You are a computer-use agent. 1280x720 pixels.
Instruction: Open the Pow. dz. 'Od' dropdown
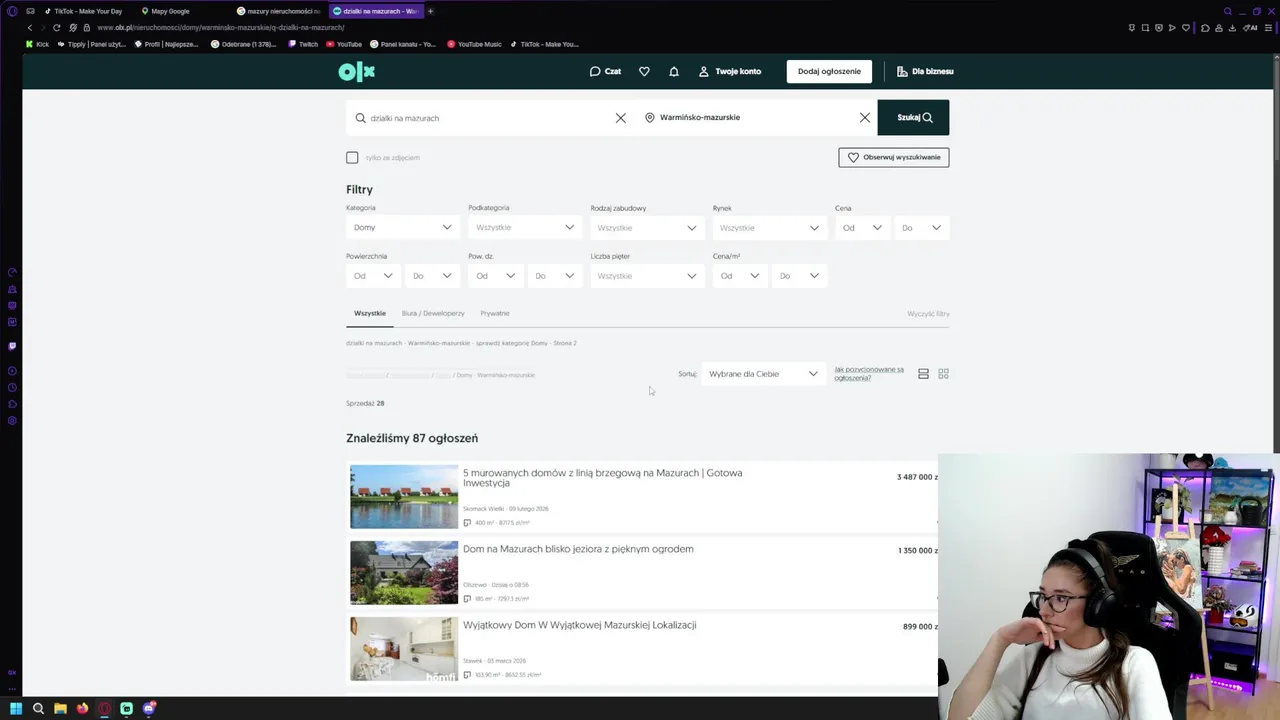495,276
